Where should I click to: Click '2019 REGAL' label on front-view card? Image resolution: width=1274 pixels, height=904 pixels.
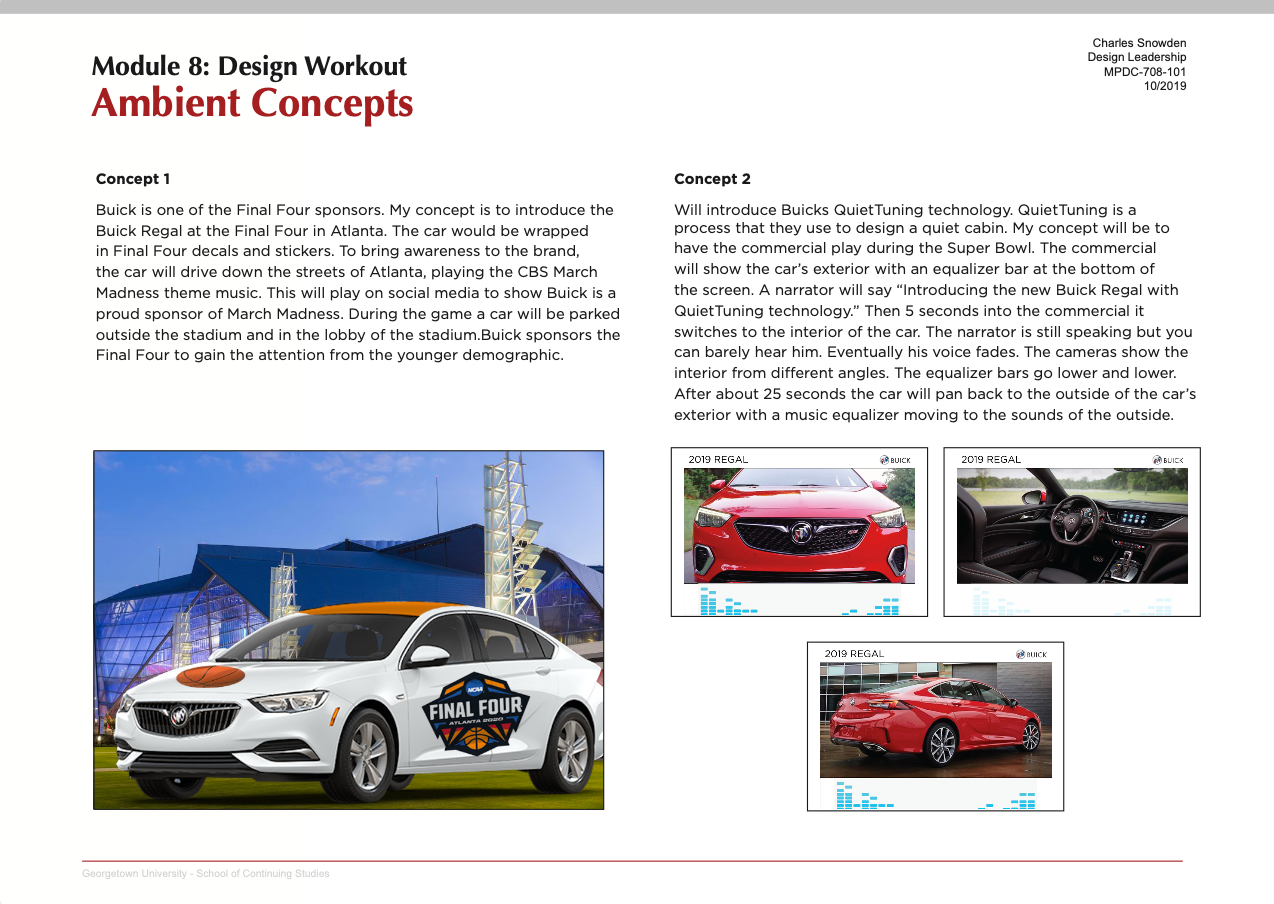click(x=718, y=460)
